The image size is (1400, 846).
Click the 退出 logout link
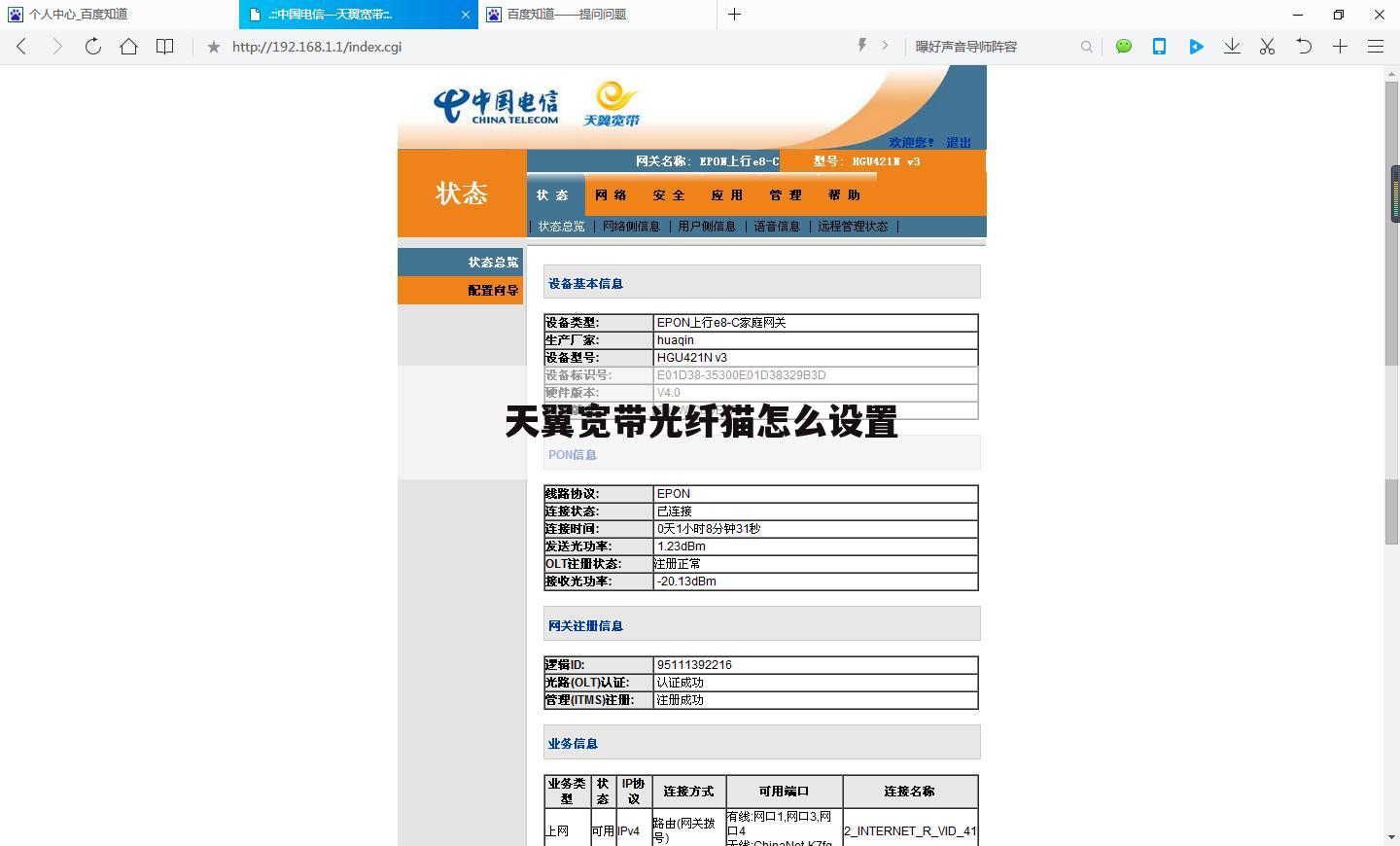(x=958, y=142)
